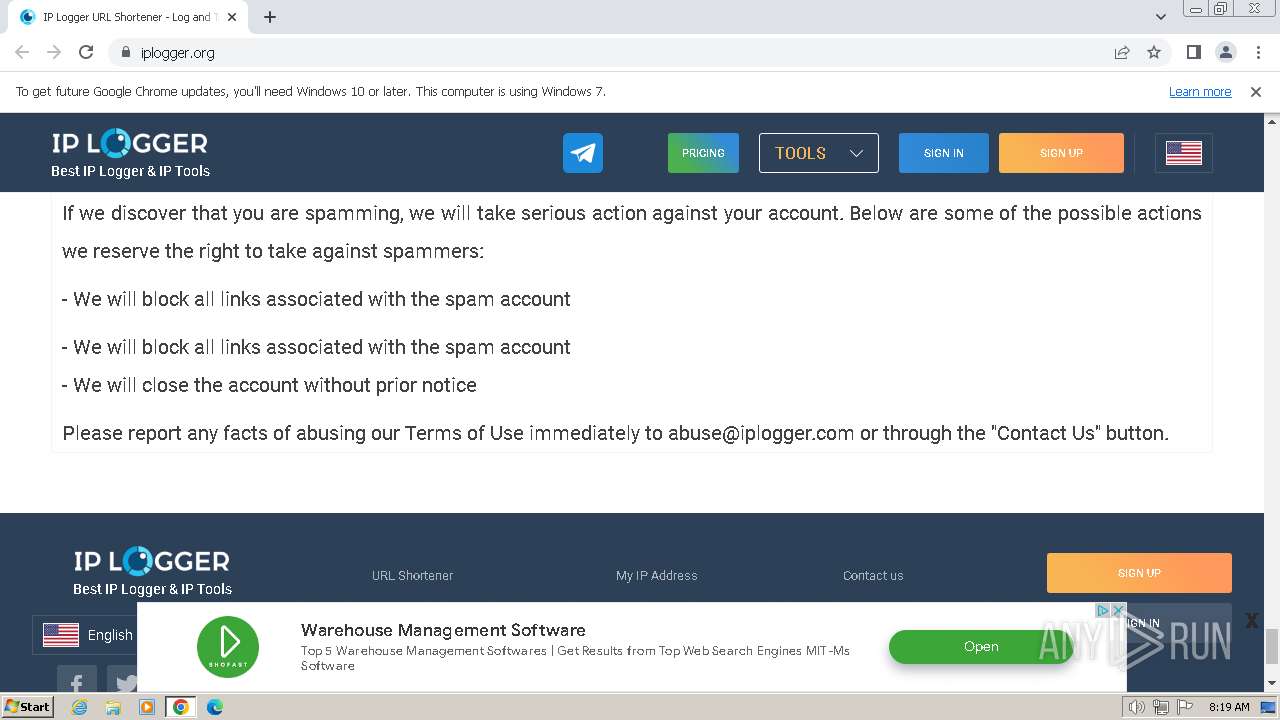
Task: Click the 'close the account without prior notice' line
Action: [269, 385]
